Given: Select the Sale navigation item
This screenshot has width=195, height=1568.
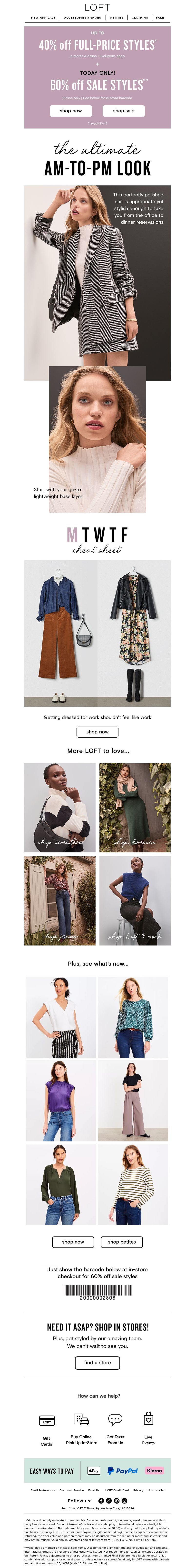Looking at the screenshot, I should [160, 18].
